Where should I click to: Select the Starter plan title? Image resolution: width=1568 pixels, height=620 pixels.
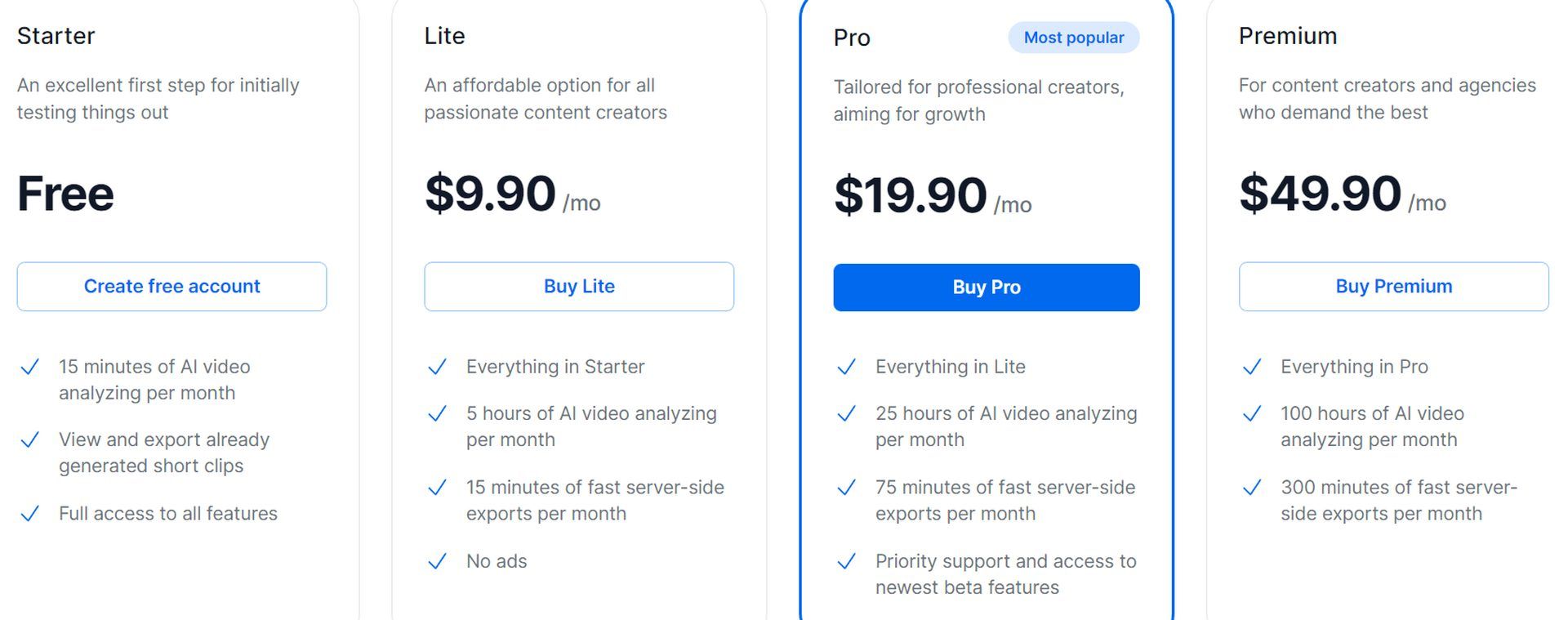pyautogui.click(x=56, y=36)
